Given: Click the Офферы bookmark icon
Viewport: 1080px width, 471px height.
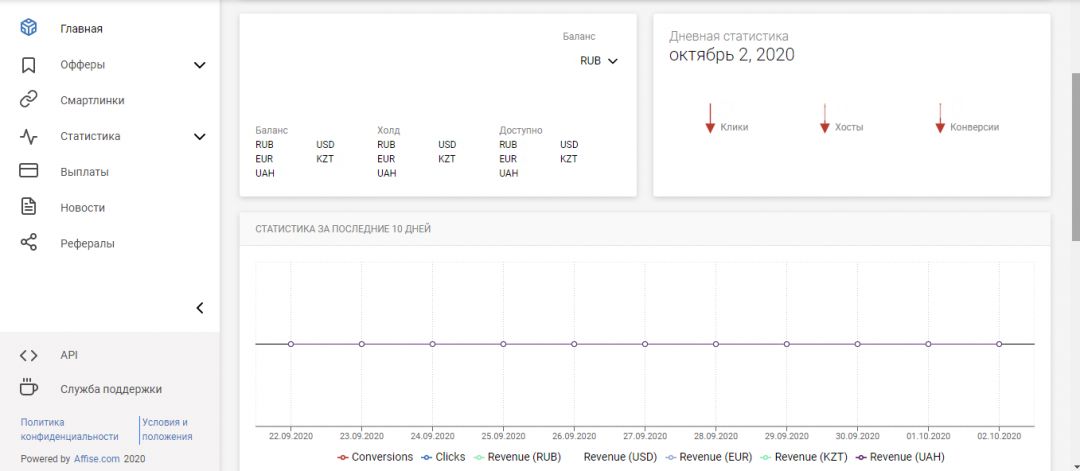Looking at the screenshot, I should pyautogui.click(x=29, y=65).
